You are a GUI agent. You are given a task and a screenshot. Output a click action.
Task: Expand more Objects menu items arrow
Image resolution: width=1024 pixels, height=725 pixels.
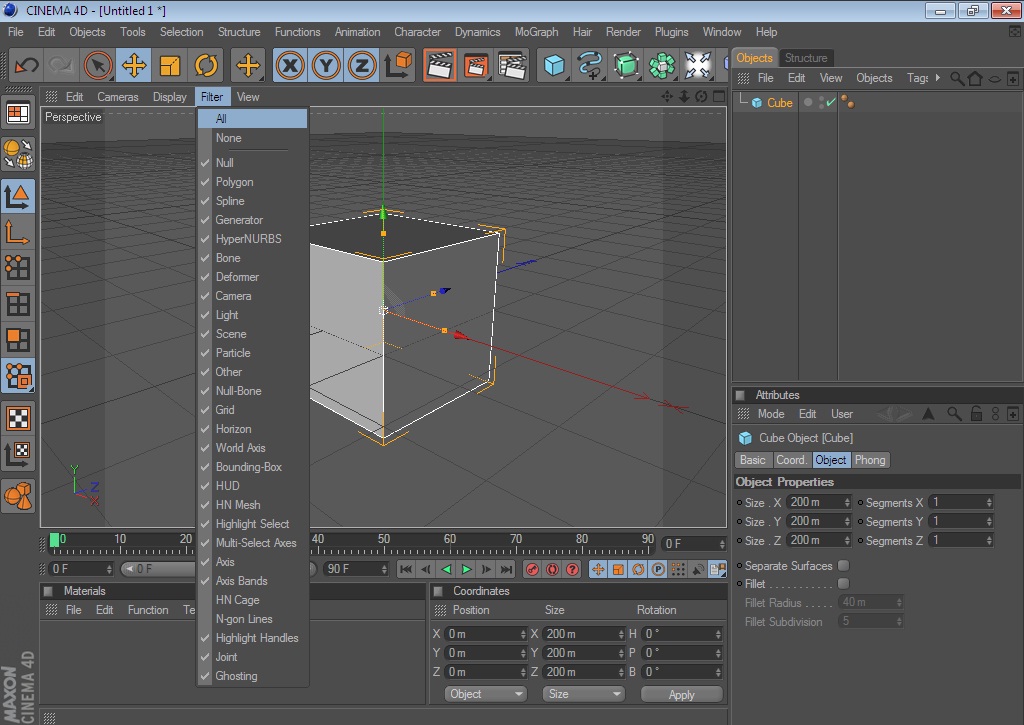[x=937, y=78]
